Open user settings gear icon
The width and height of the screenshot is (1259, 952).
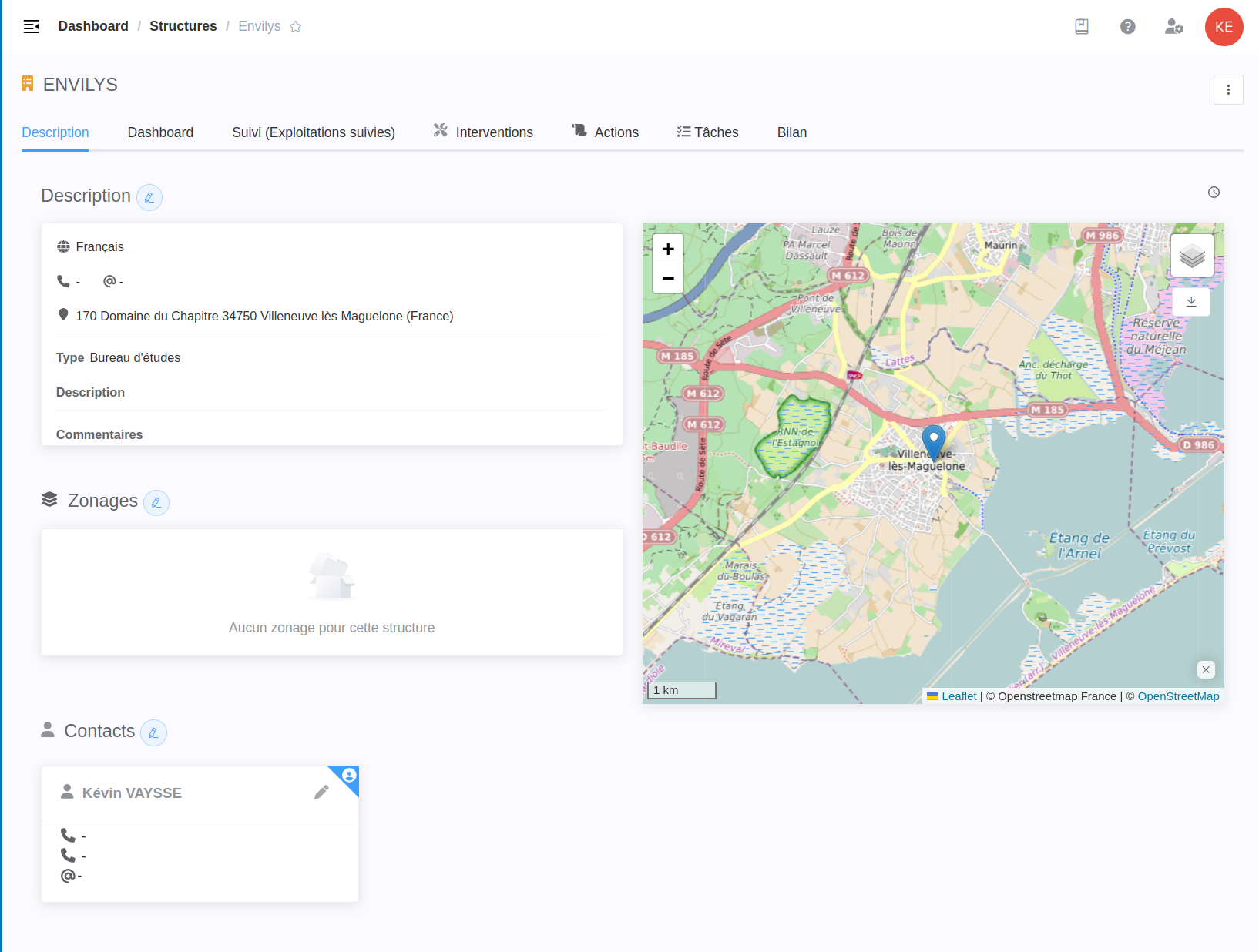(x=1173, y=27)
